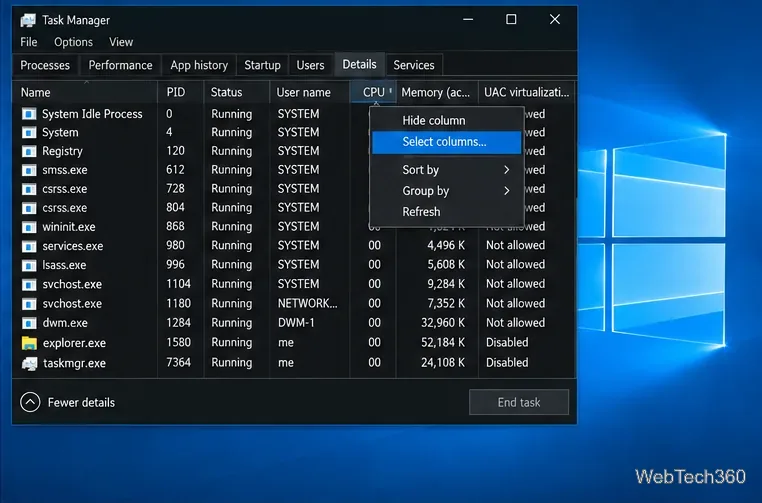Click the smss.exe process icon
The image size is (762, 503).
[x=29, y=171]
